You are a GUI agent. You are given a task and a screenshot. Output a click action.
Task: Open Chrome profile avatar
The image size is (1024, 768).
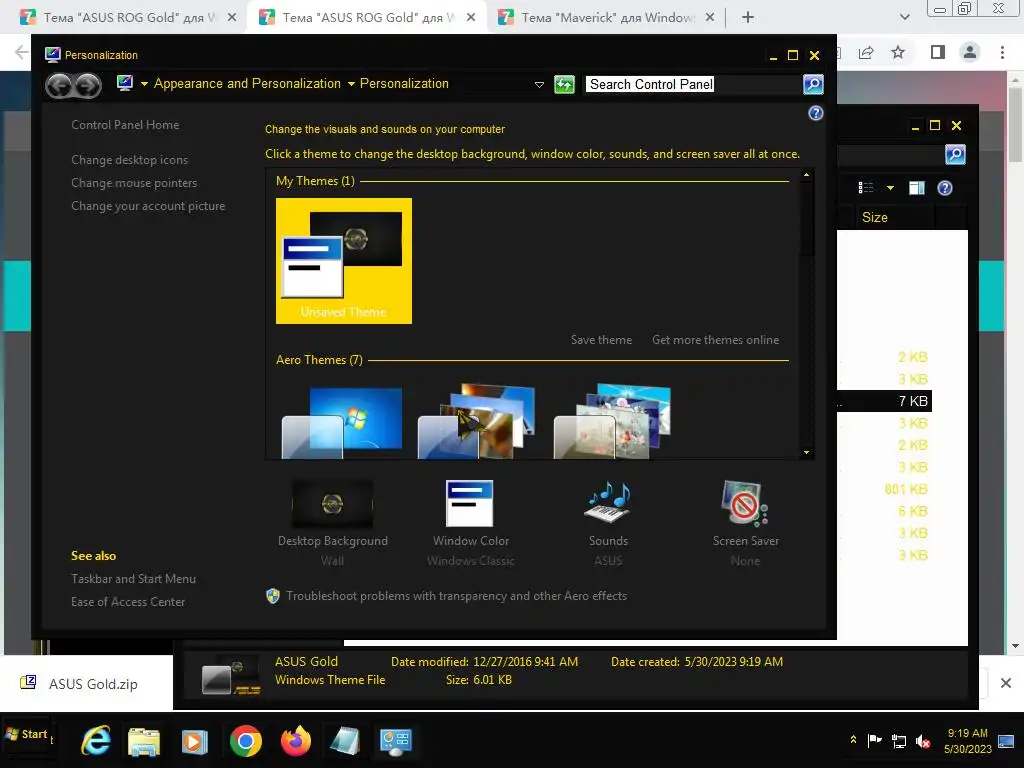tap(970, 52)
